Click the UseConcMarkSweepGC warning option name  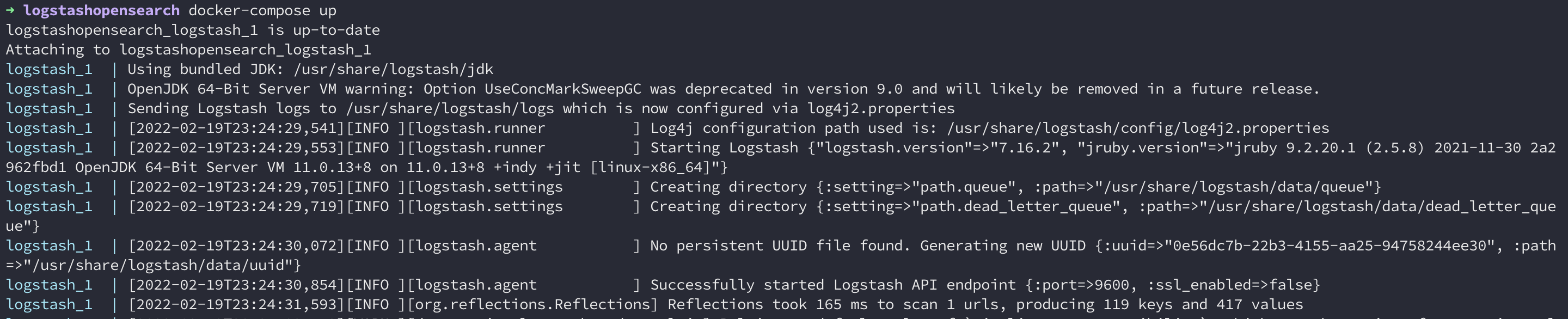(563, 89)
